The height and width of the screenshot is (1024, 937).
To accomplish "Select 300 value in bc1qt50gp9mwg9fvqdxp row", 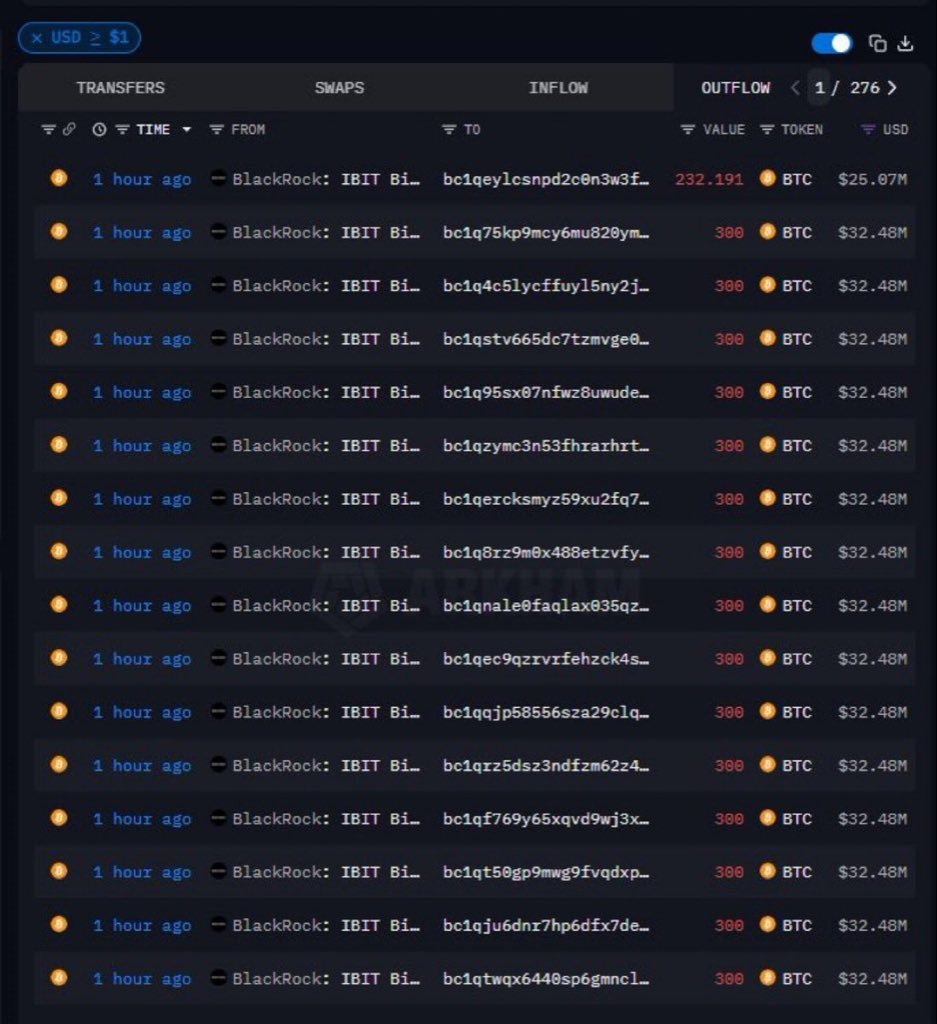I will click(x=729, y=872).
